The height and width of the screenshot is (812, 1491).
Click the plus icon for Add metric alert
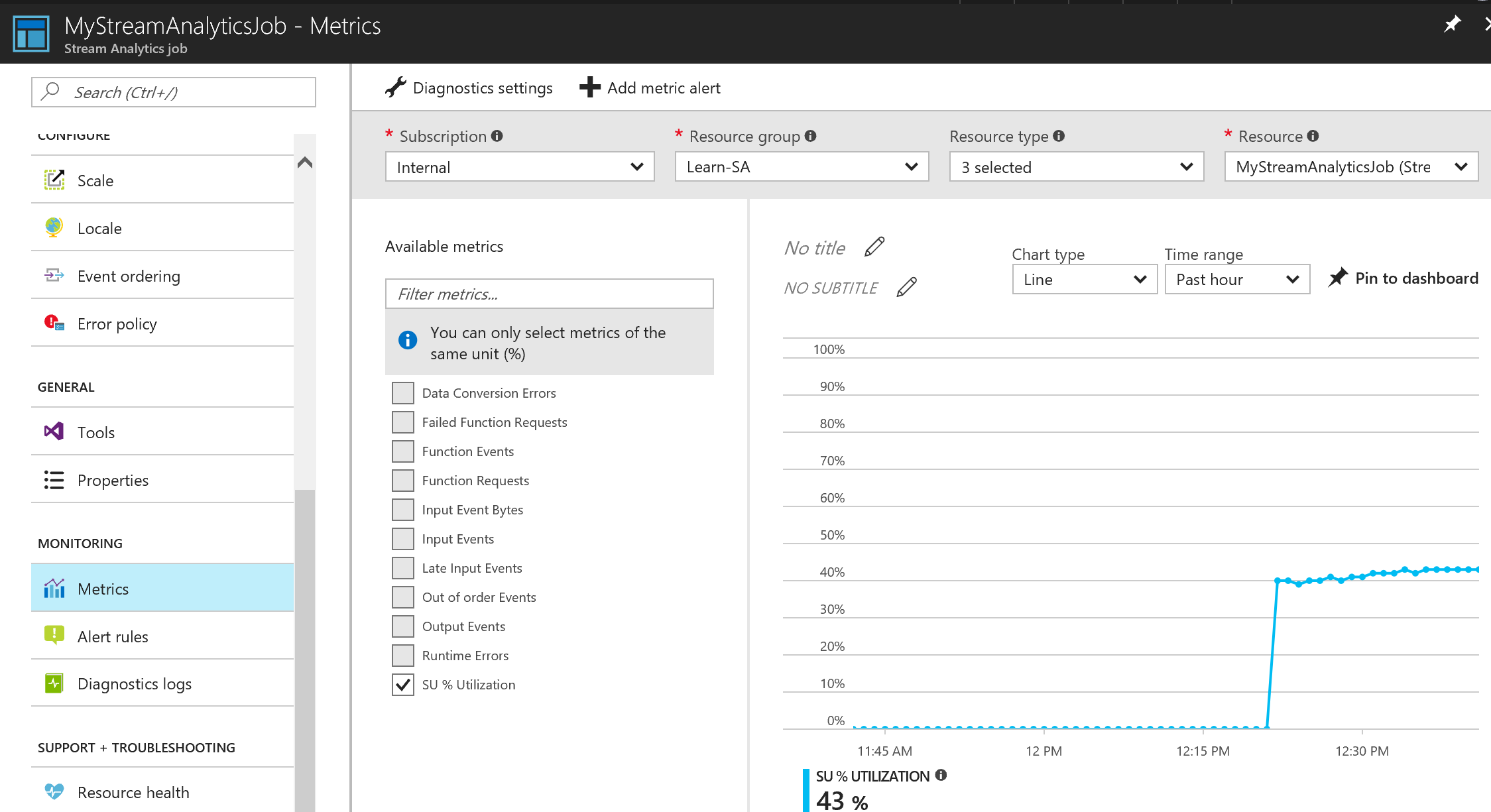(x=589, y=87)
